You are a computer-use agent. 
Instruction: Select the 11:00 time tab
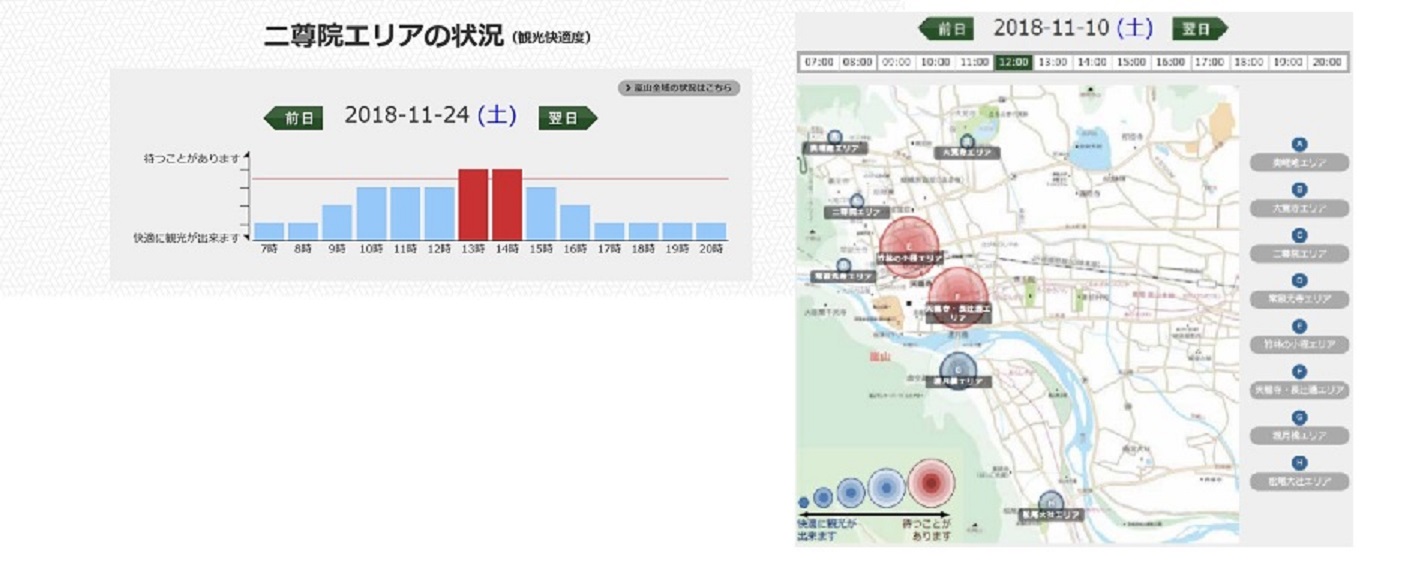coord(974,62)
